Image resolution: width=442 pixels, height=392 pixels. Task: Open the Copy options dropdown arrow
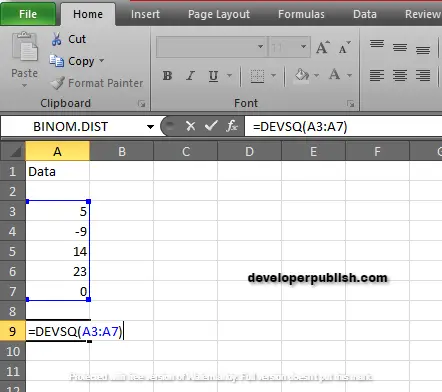coord(102,61)
